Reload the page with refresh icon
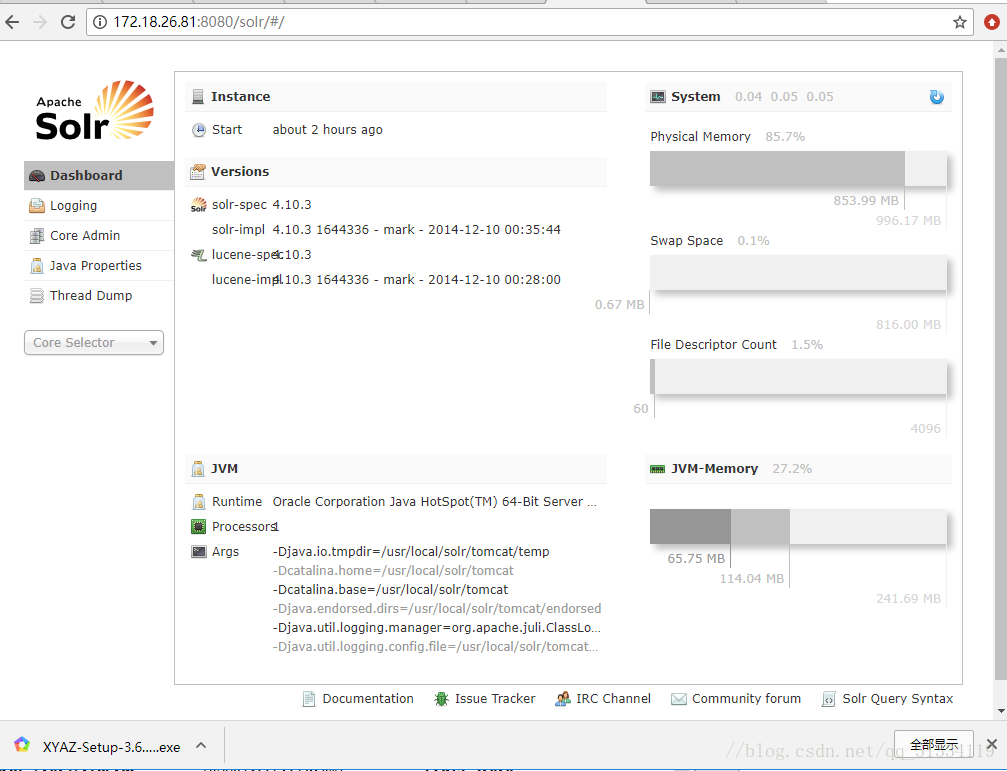 (67, 22)
